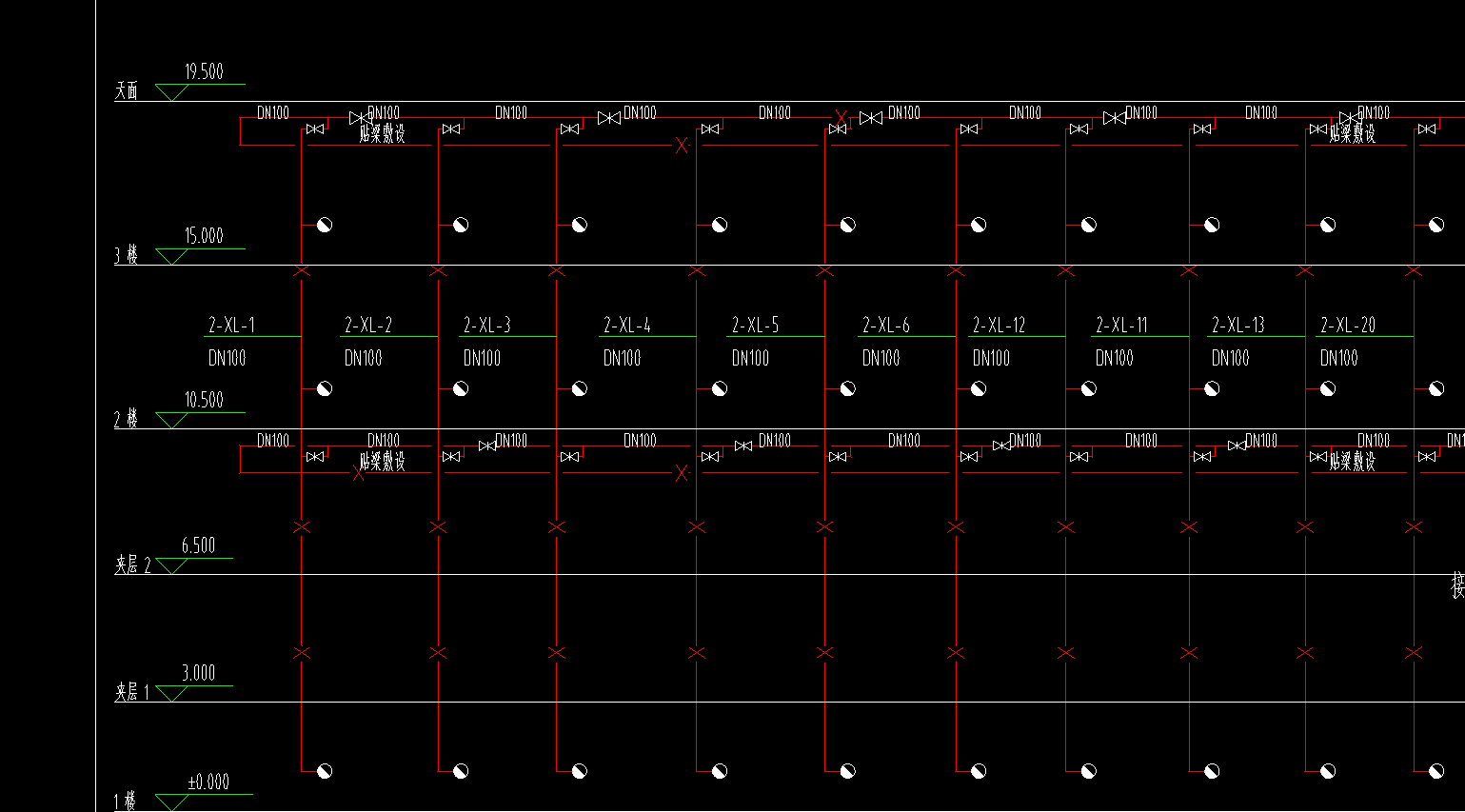The width and height of the screenshot is (1465, 812).
Task: Pick the green elevation triangle below ±0.000
Action: [171, 802]
